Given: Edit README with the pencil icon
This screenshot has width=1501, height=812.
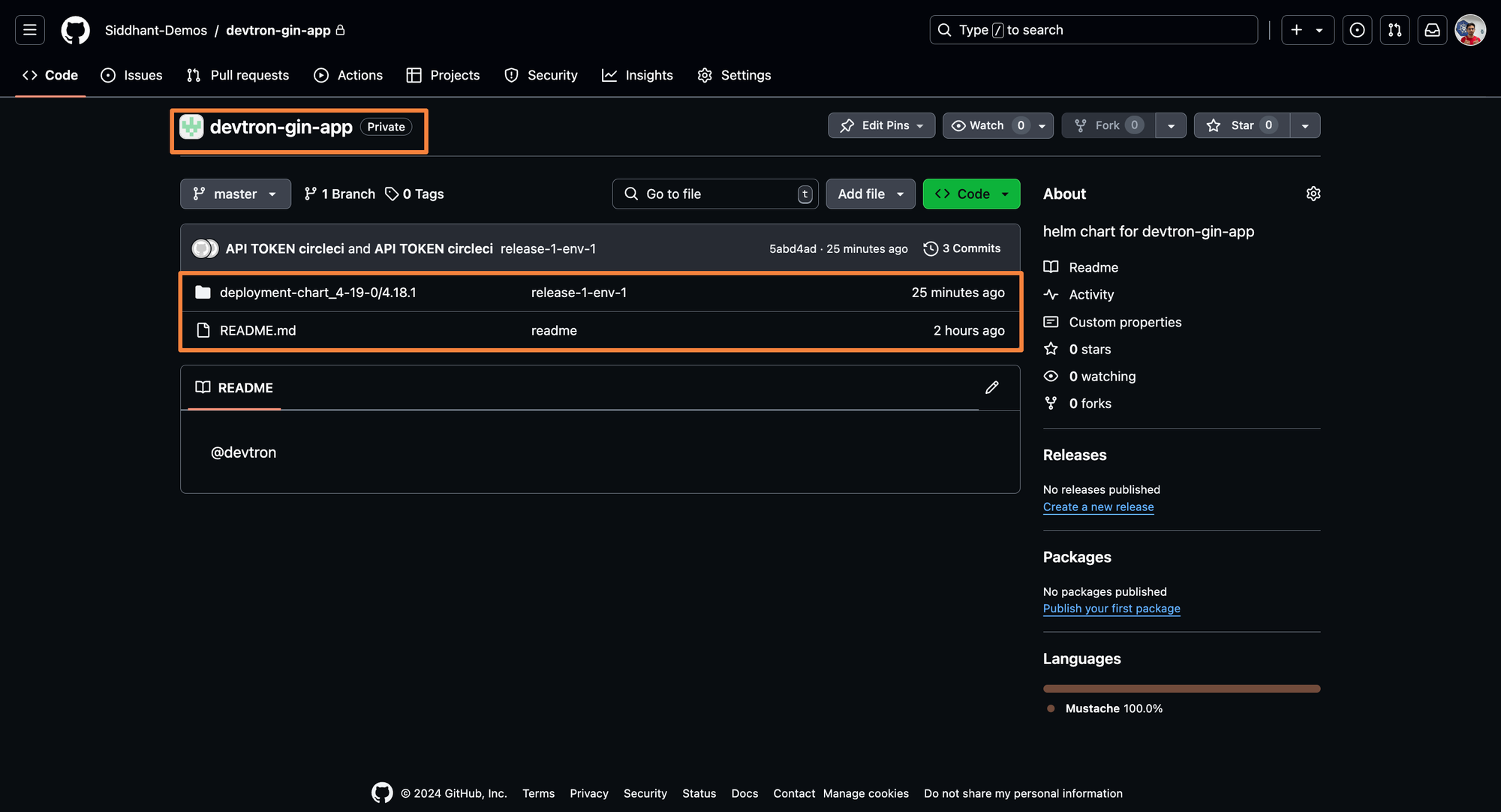Looking at the screenshot, I should click(992, 387).
